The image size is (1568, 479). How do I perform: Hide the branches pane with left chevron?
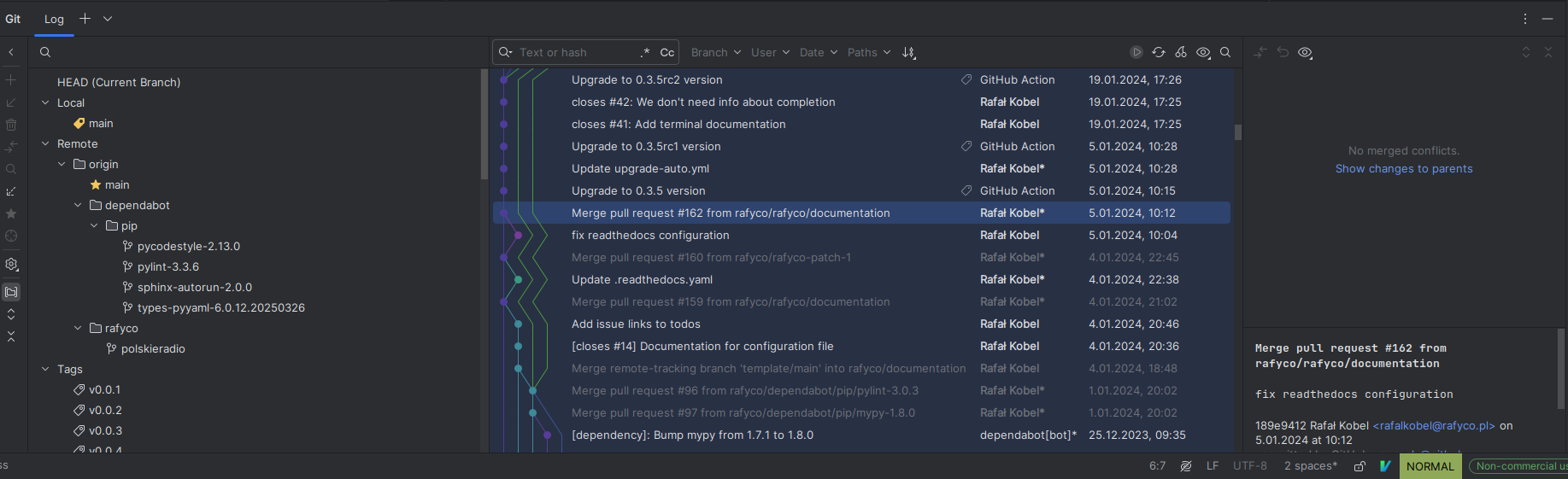click(x=11, y=52)
